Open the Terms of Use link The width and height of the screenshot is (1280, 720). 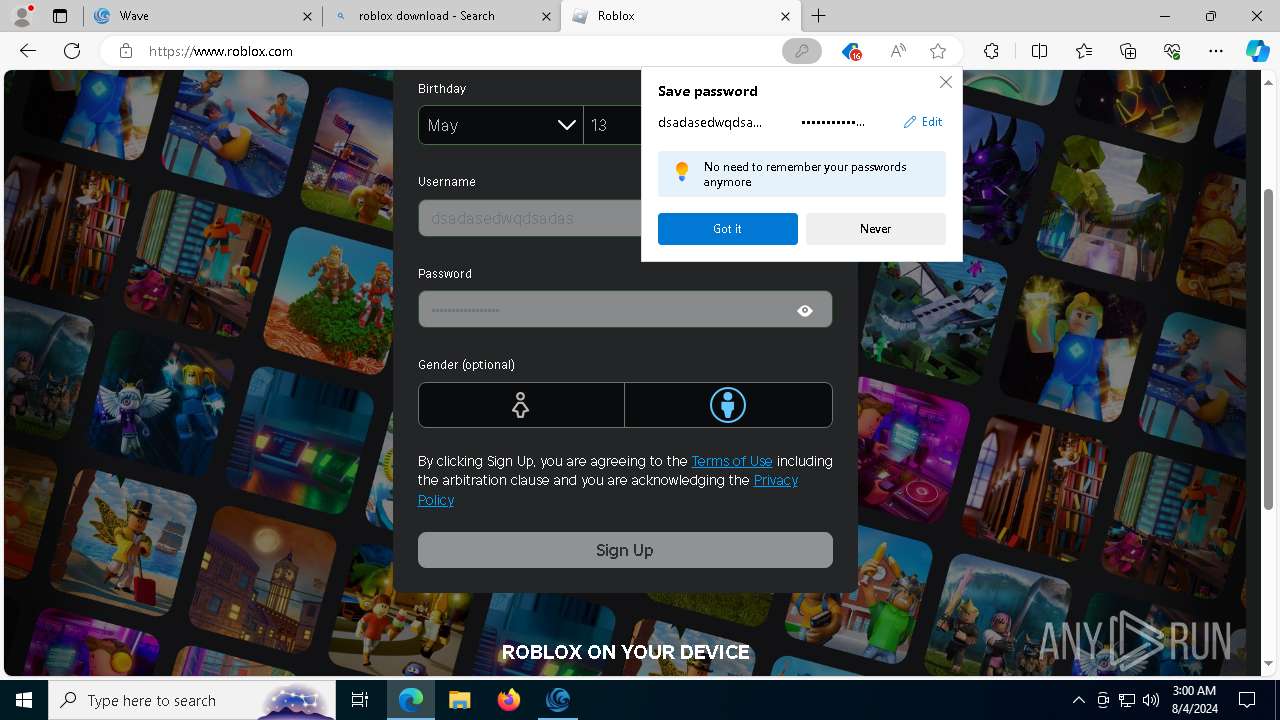tap(732, 461)
